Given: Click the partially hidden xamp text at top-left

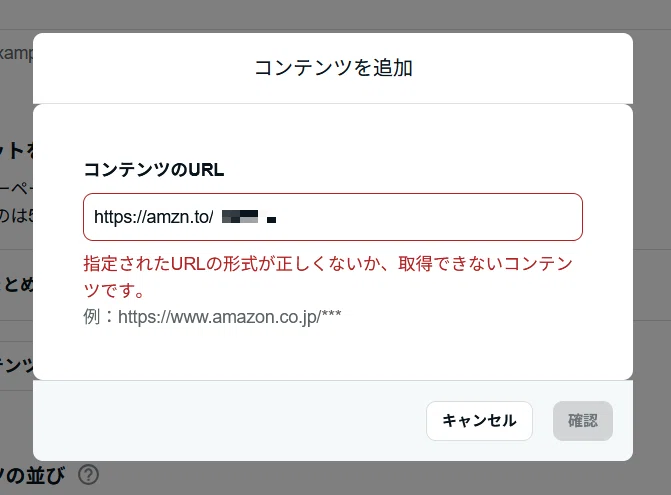Looking at the screenshot, I should [x=16, y=53].
